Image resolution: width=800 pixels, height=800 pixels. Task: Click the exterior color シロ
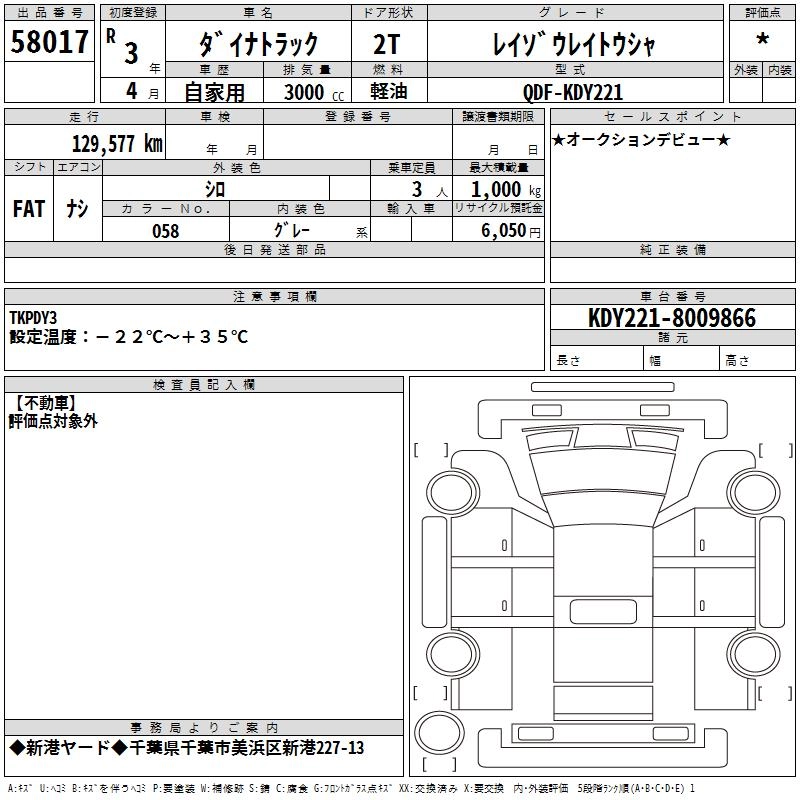(x=215, y=189)
